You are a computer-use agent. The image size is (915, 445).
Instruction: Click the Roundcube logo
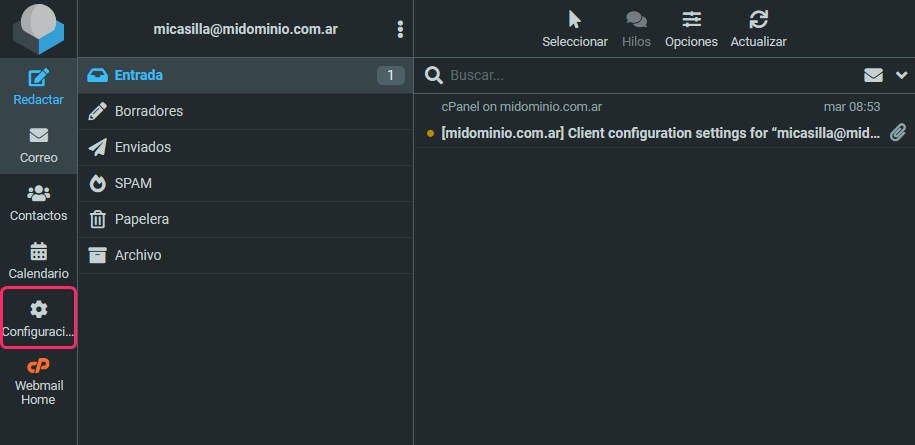tap(38, 29)
